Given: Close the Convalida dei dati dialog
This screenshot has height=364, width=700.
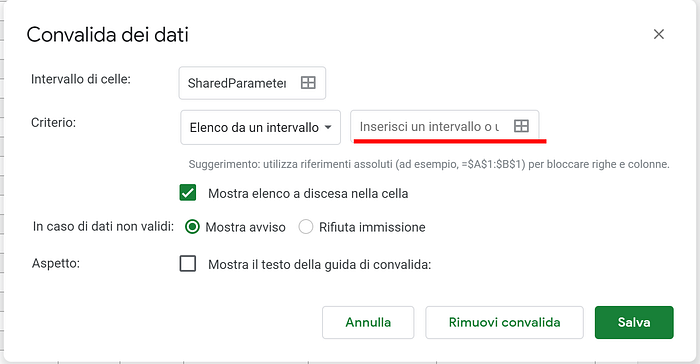Looking at the screenshot, I should point(658,34).
